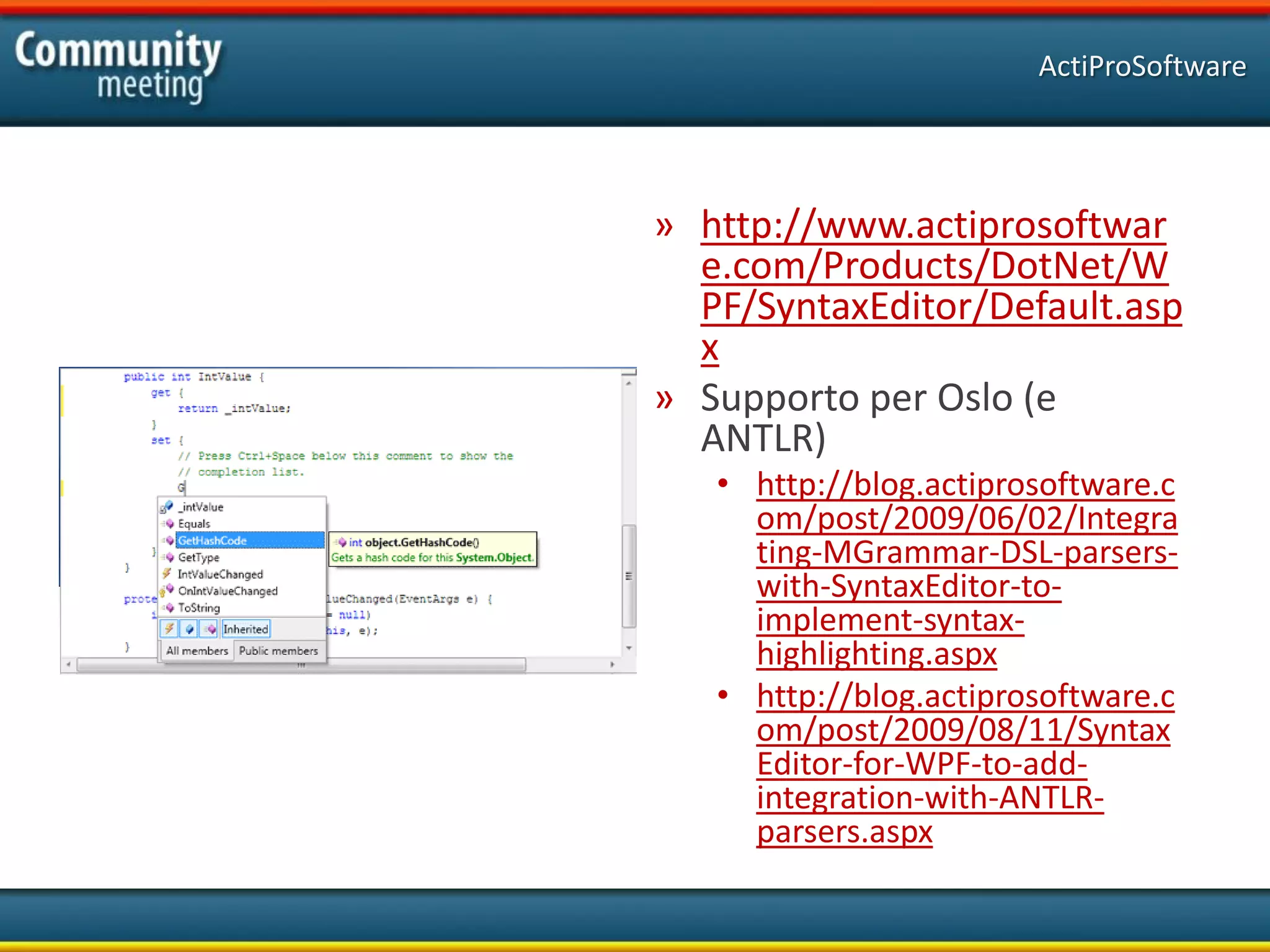Open the Integrating-MGrammar-DSL-parsers blog post link

pyautogui.click(x=967, y=568)
